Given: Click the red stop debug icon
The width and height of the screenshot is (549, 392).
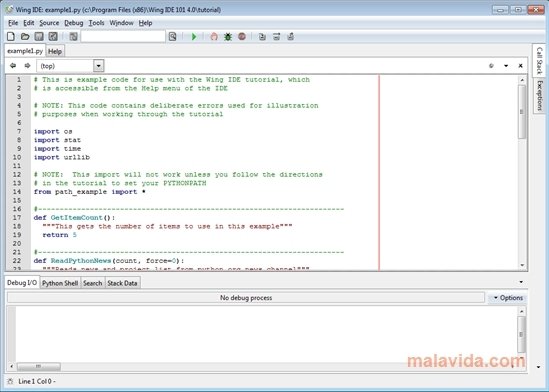Looking at the screenshot, I should coord(242,36).
